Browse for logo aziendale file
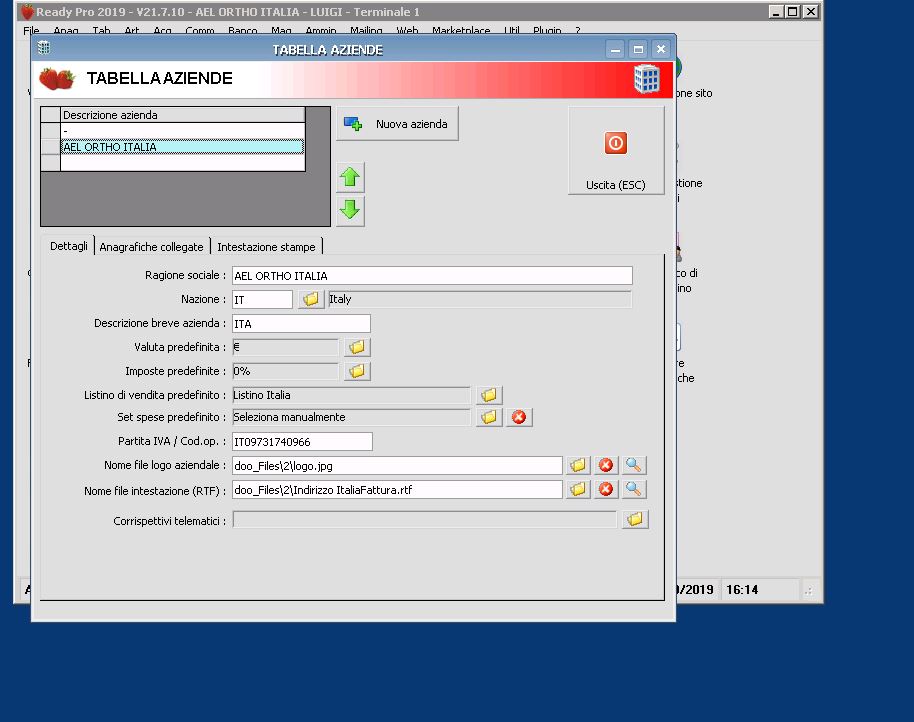This screenshot has width=914, height=722. [x=578, y=465]
